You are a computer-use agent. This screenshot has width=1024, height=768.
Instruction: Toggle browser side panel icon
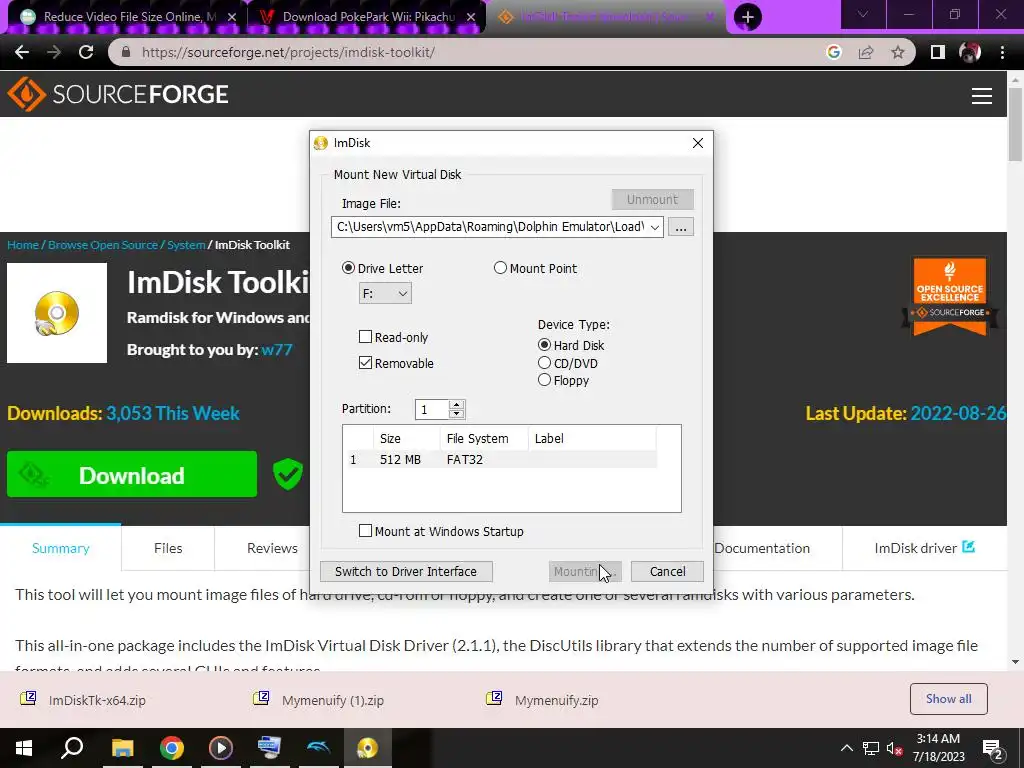click(938, 52)
